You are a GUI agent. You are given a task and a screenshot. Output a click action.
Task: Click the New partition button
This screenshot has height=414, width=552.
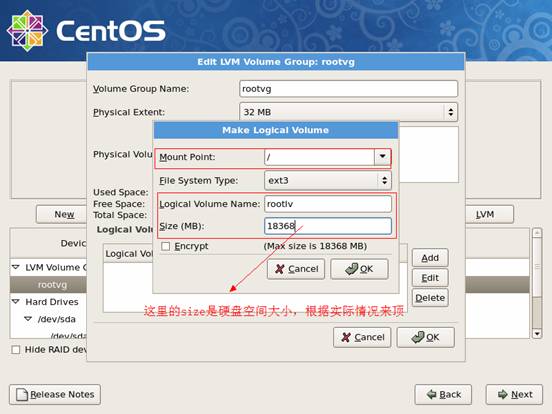click(x=62, y=214)
